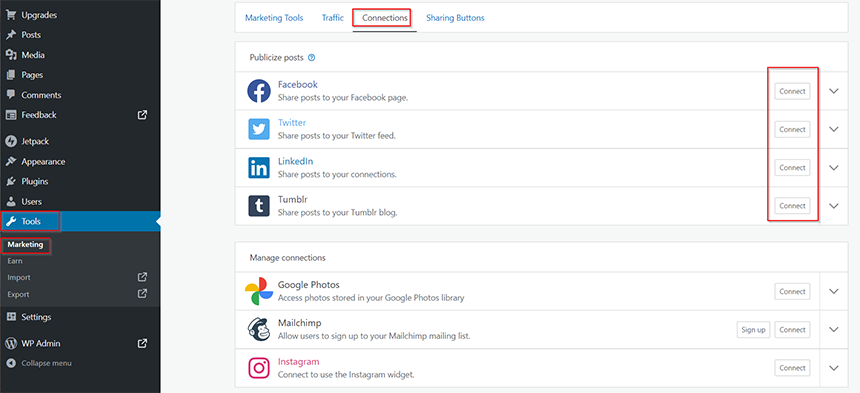860x393 pixels.
Task: Click the Twitter title link
Action: click(292, 123)
